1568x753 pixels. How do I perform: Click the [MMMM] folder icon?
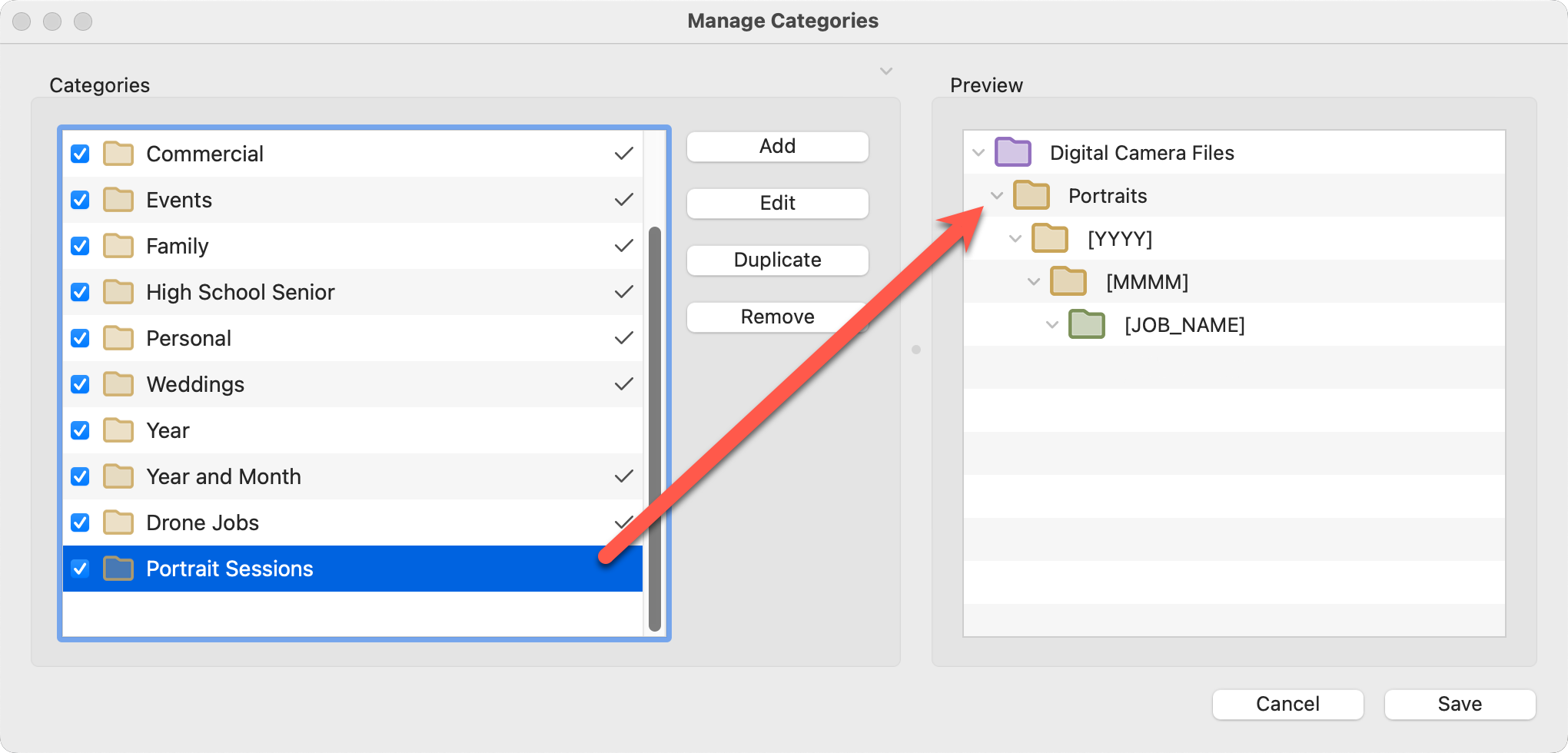(x=1068, y=281)
